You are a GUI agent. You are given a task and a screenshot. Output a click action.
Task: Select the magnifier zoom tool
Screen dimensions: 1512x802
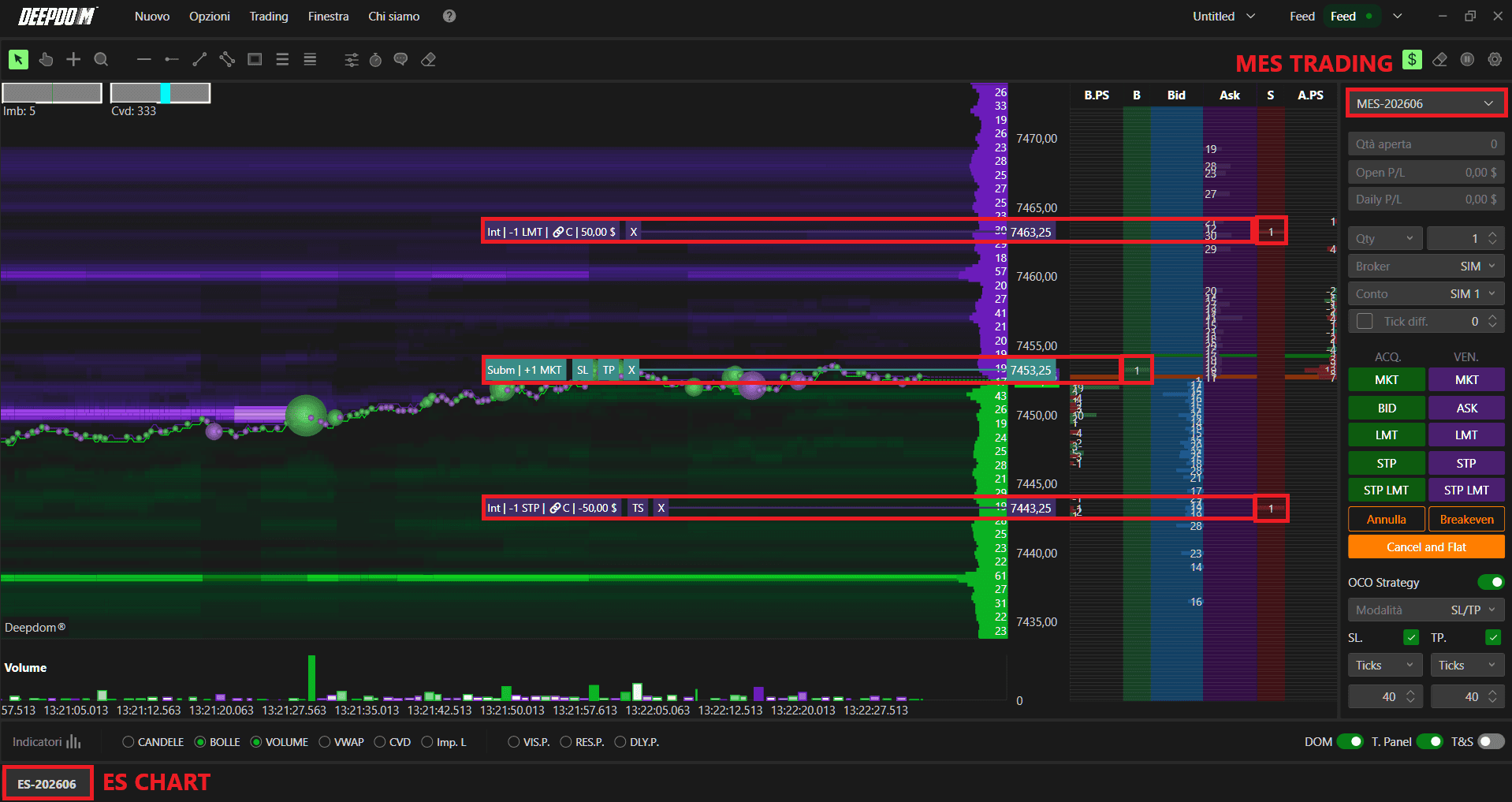pyautogui.click(x=101, y=59)
